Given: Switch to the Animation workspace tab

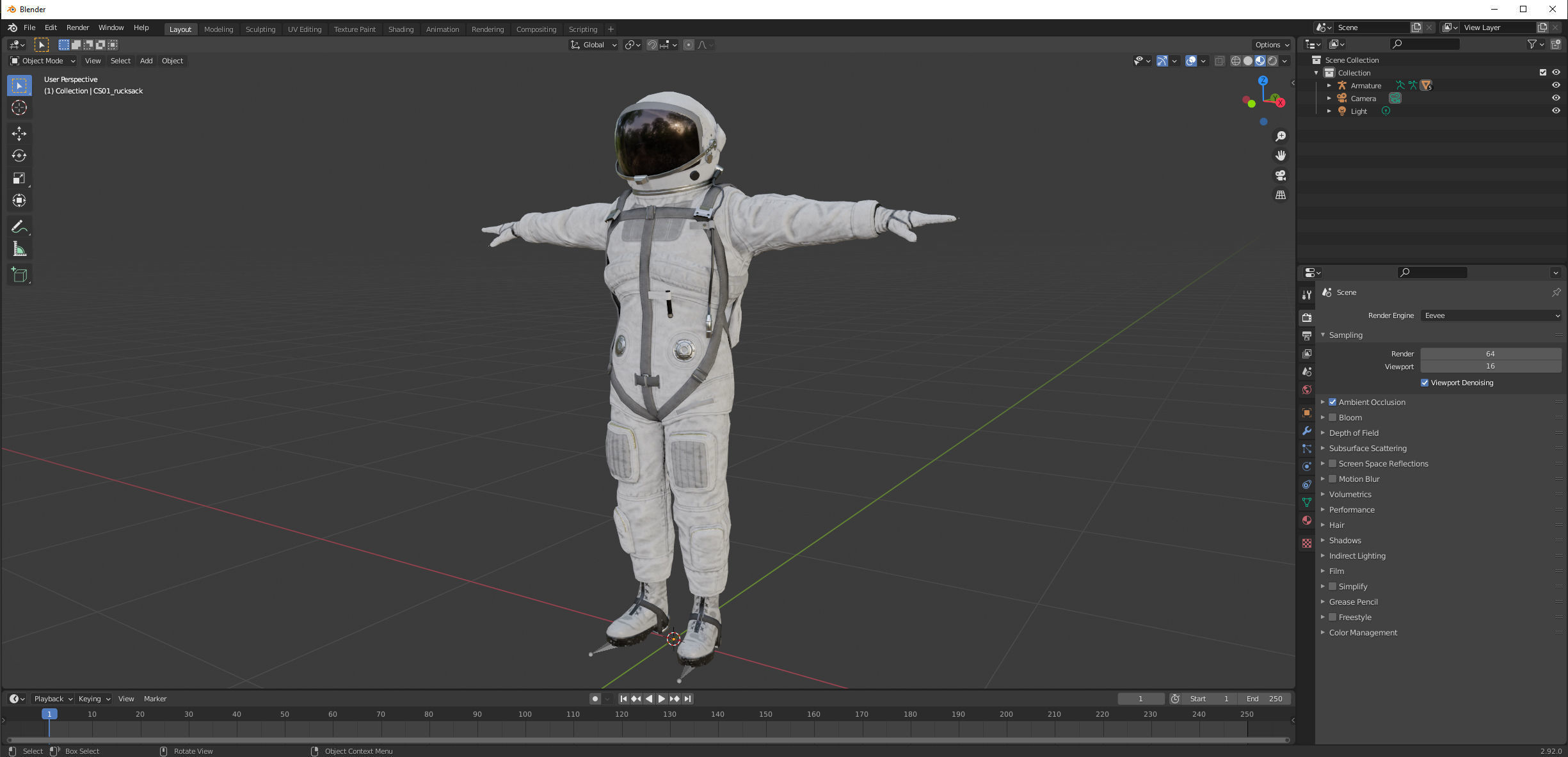Looking at the screenshot, I should coord(442,29).
